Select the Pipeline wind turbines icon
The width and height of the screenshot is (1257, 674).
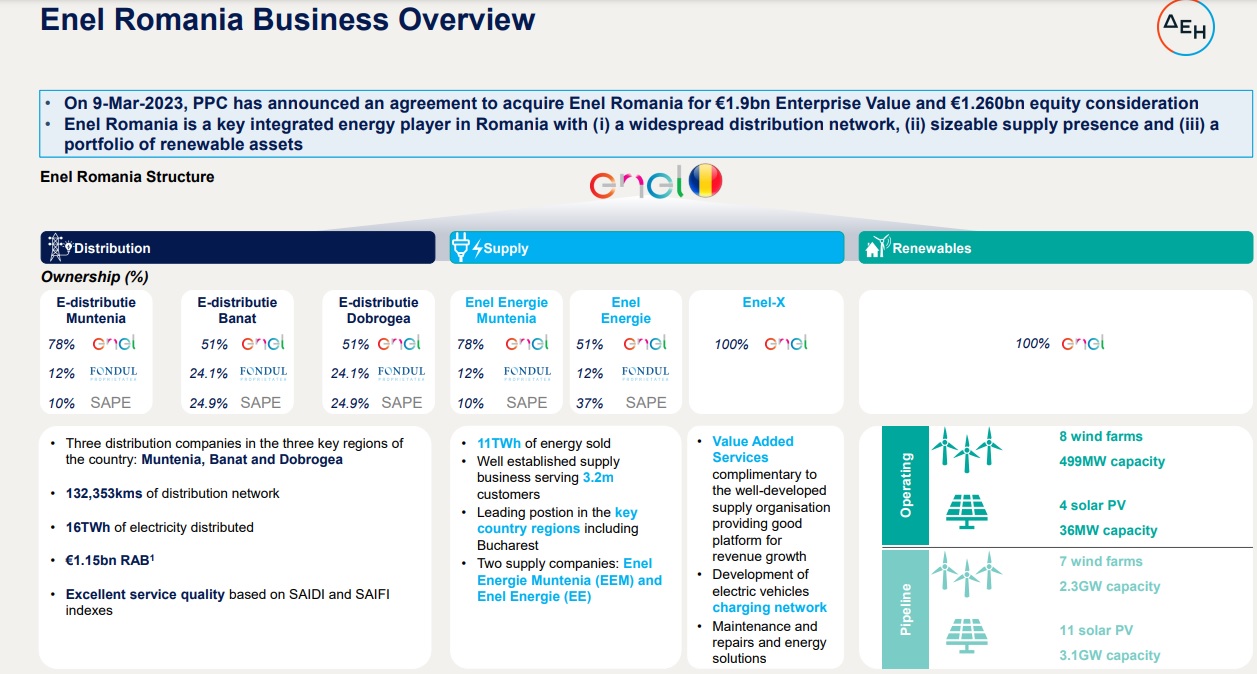coord(966,574)
